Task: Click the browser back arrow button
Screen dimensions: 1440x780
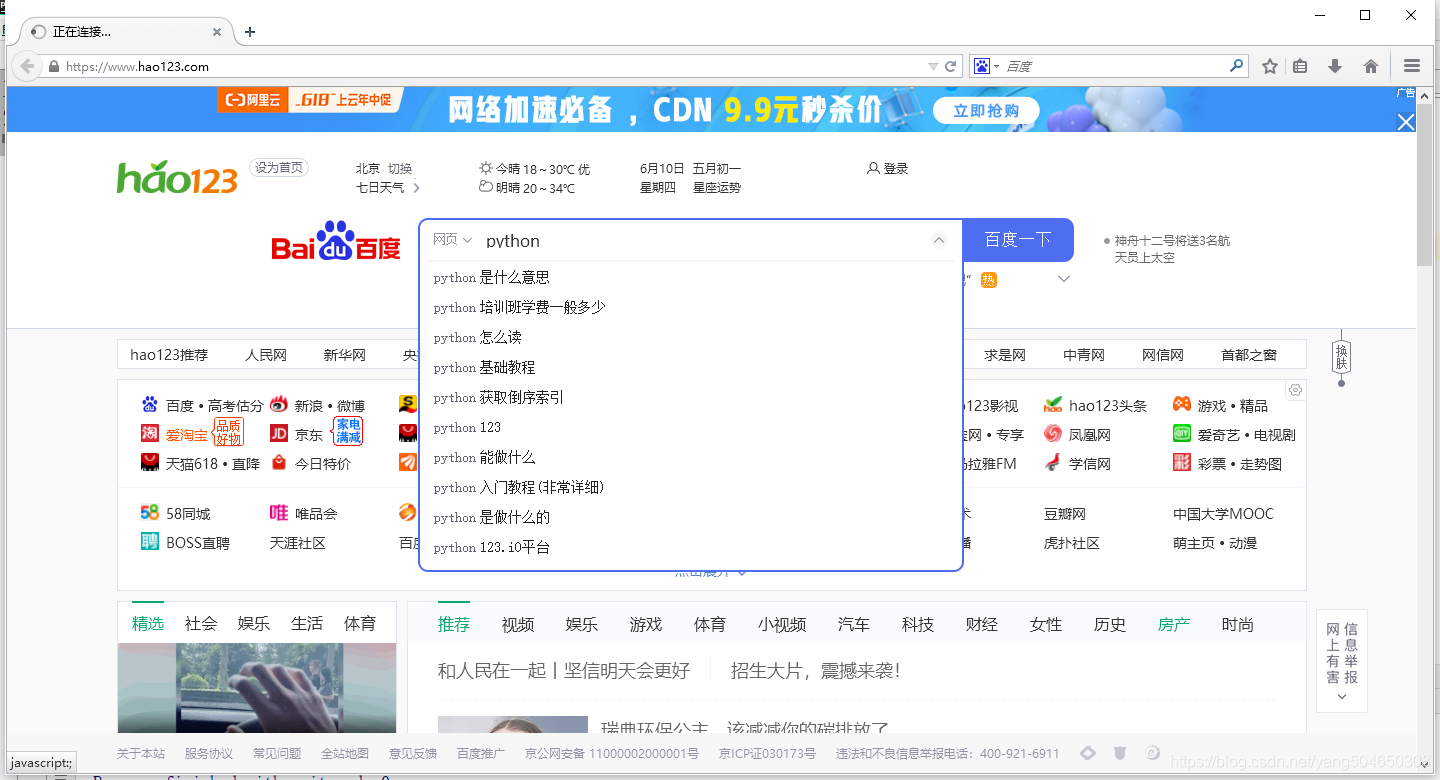Action: point(26,67)
